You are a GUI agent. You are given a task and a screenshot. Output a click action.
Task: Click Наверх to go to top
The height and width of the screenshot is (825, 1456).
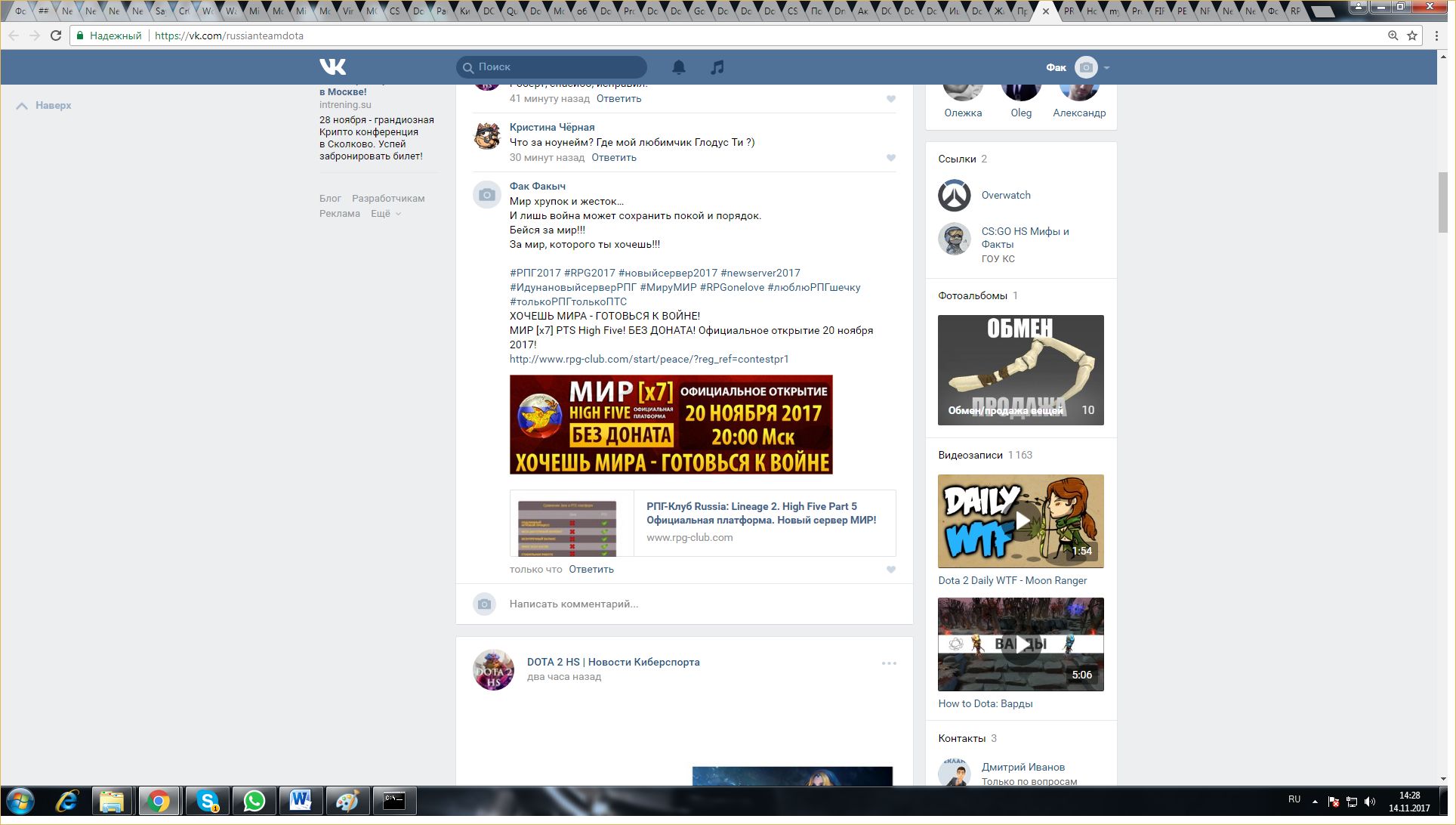[x=44, y=106]
